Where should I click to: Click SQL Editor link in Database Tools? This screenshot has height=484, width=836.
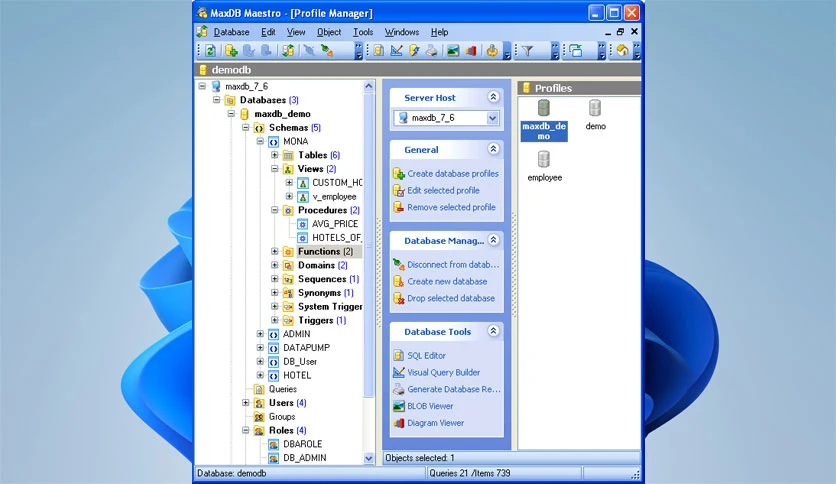pos(426,356)
